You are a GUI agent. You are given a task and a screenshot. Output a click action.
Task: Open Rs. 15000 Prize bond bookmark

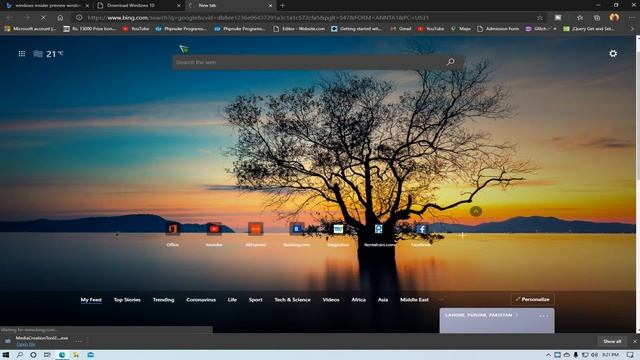click(x=90, y=29)
